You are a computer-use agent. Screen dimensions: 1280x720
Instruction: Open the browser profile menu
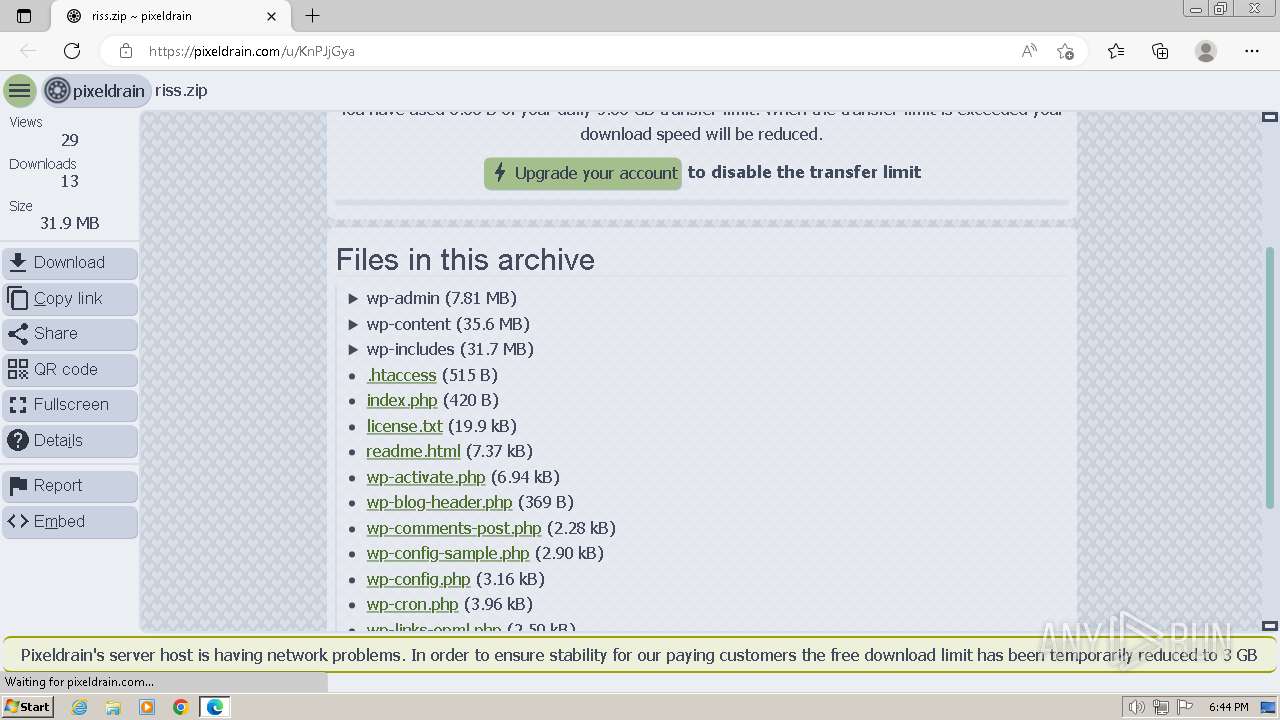tap(1206, 51)
